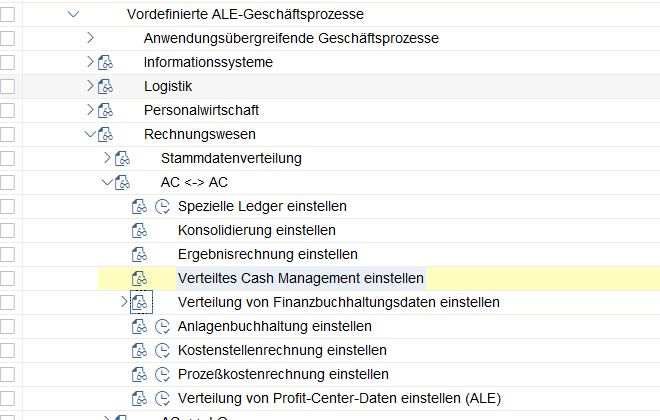Open Verteilung von Profit-Center-Daten einstellen (ALE)
This screenshot has height=420, width=660.
point(339,398)
